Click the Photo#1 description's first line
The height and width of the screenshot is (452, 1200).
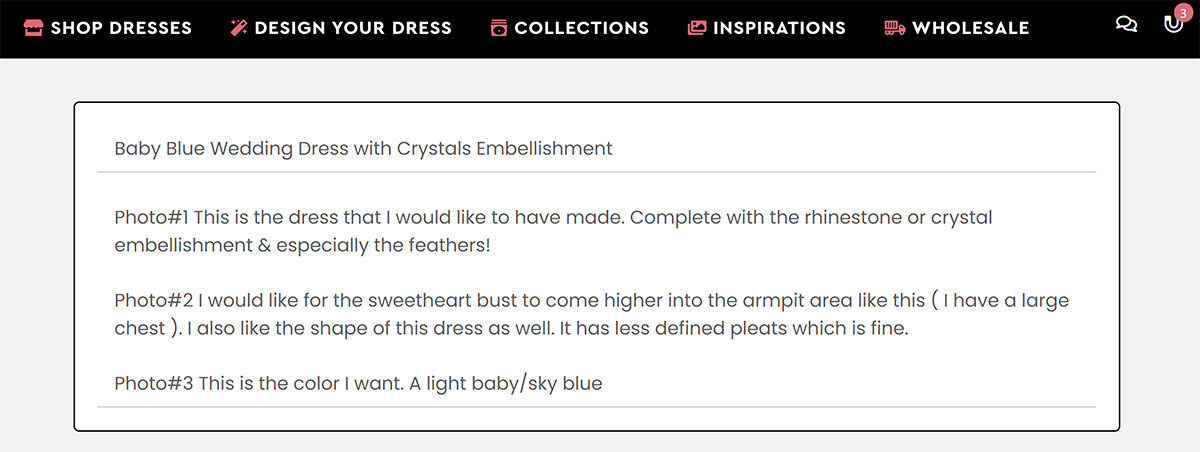click(x=553, y=217)
